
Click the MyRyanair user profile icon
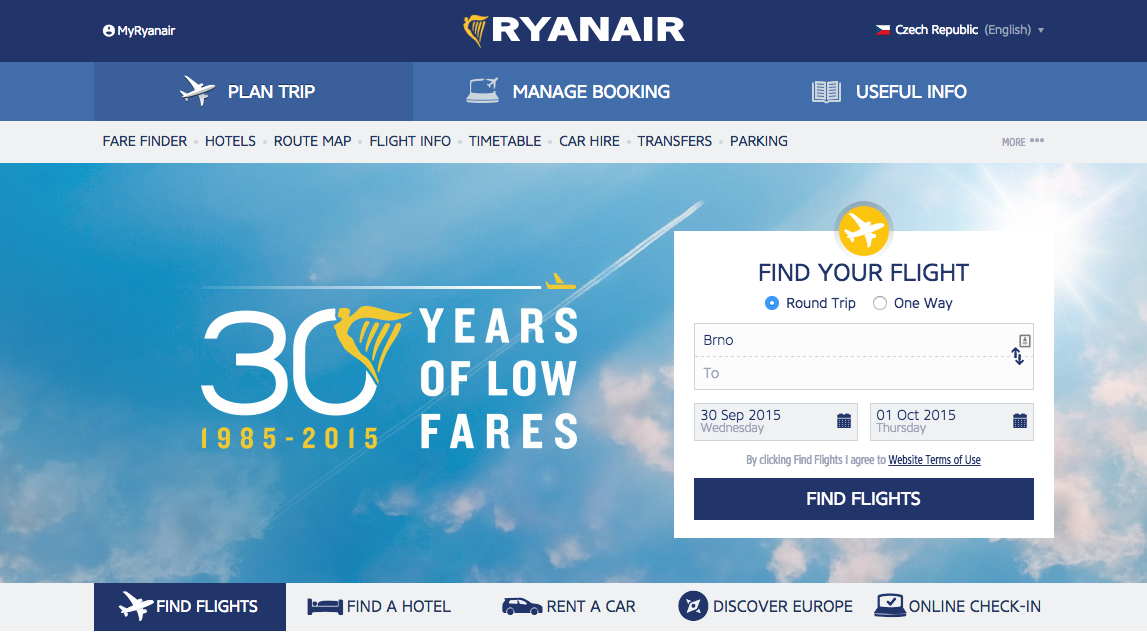(x=108, y=31)
